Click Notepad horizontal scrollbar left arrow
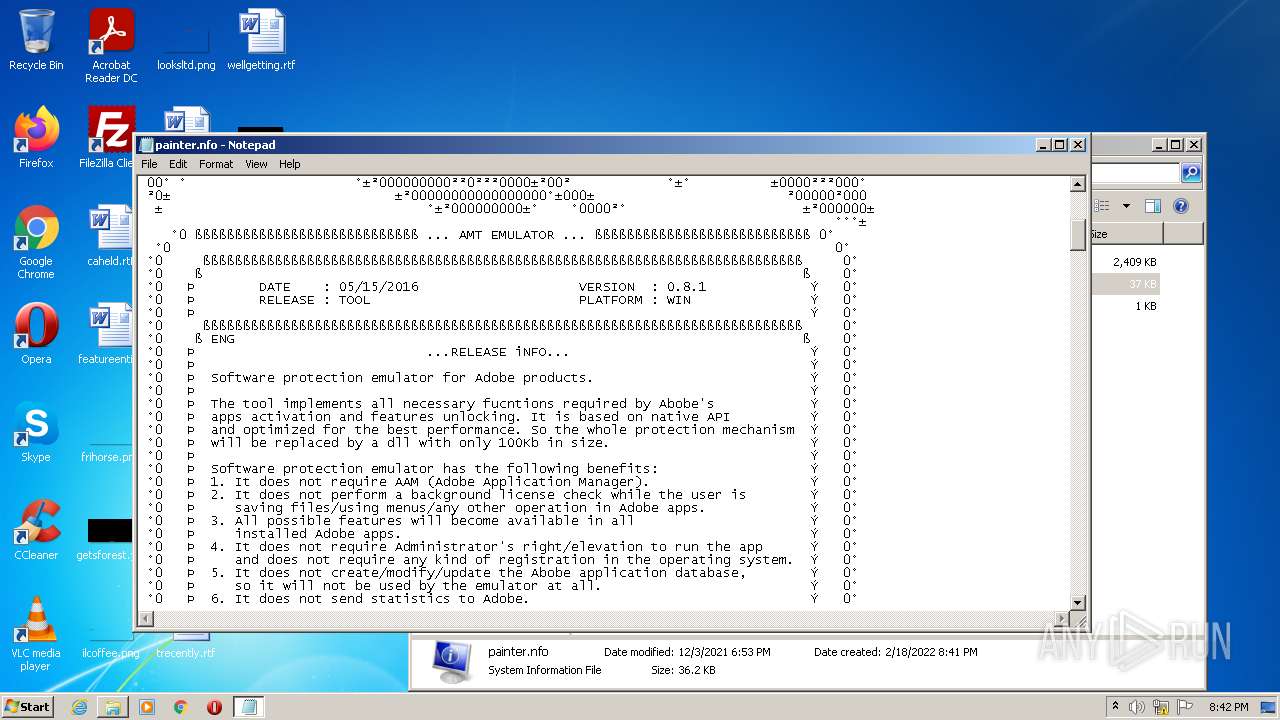This screenshot has width=1280, height=720. (x=146, y=619)
